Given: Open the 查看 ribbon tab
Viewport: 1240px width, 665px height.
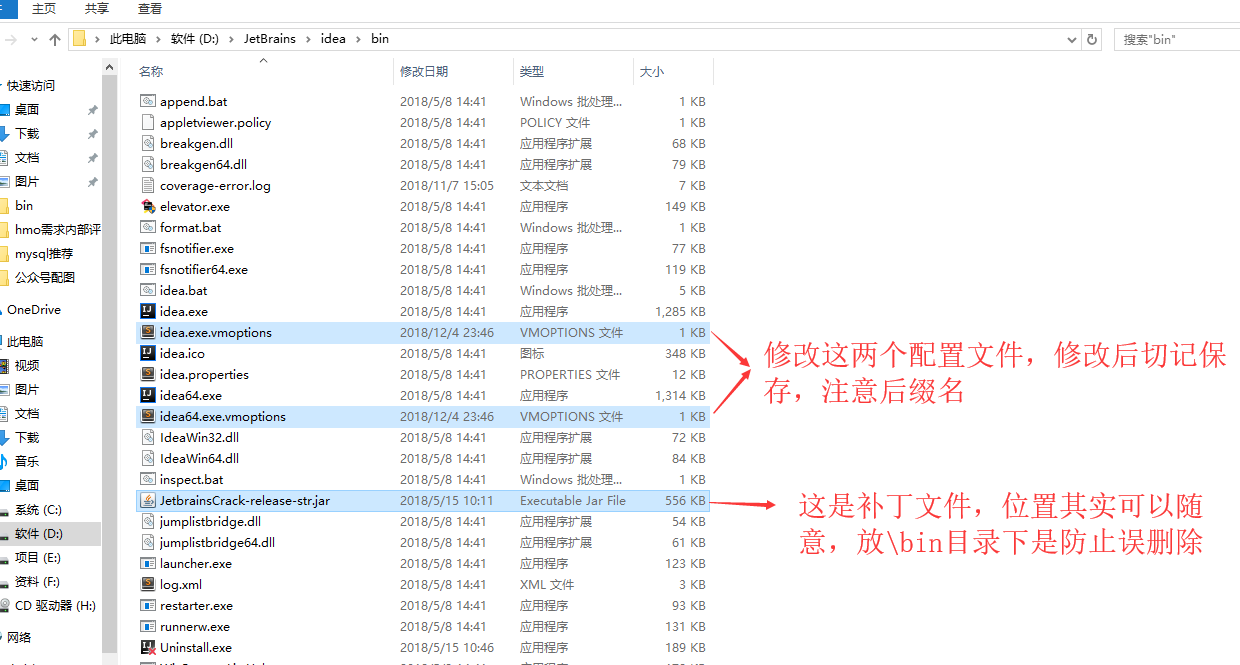Looking at the screenshot, I should (150, 8).
